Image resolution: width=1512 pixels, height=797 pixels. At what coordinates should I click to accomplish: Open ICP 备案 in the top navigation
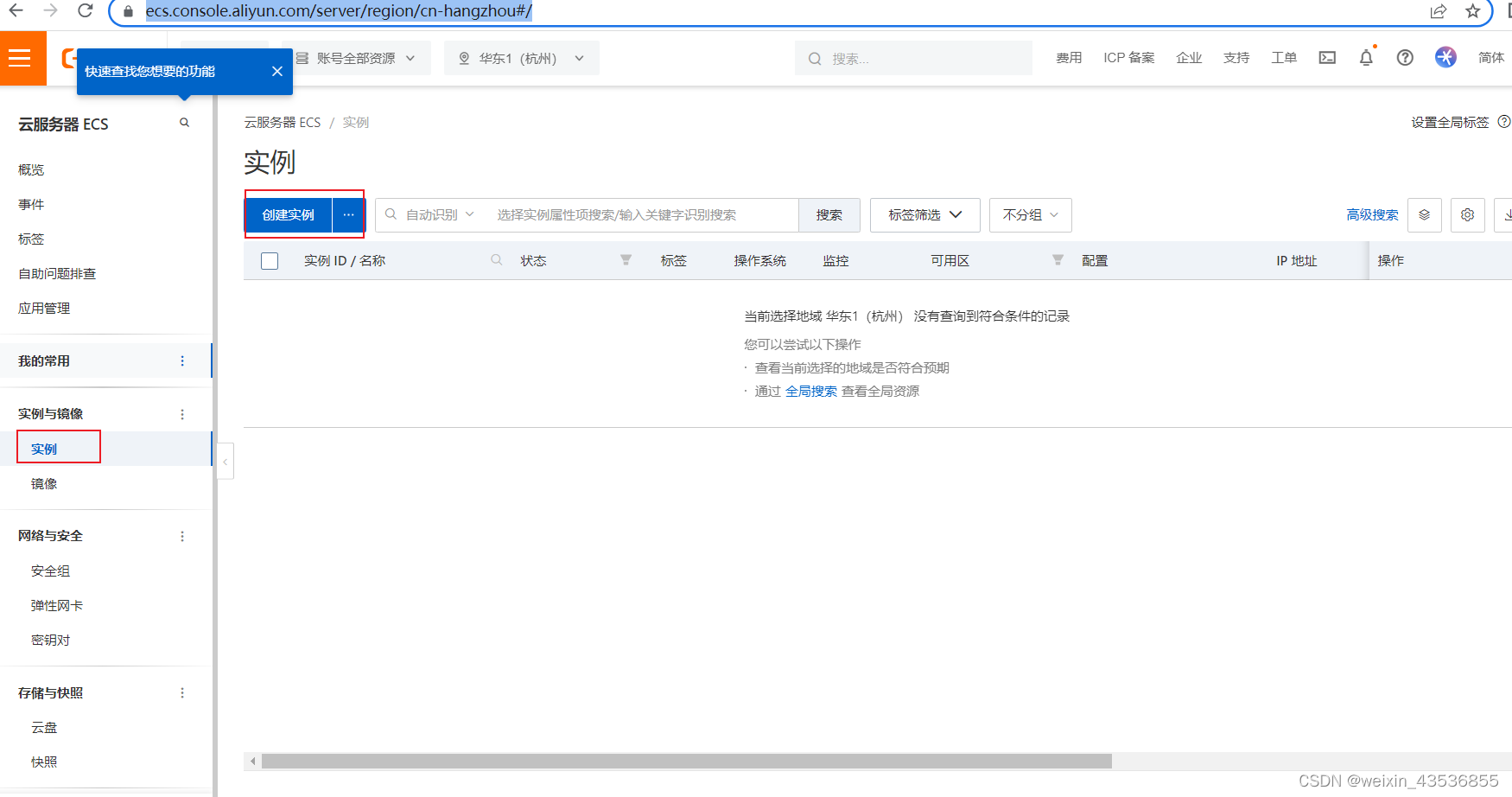point(1129,57)
